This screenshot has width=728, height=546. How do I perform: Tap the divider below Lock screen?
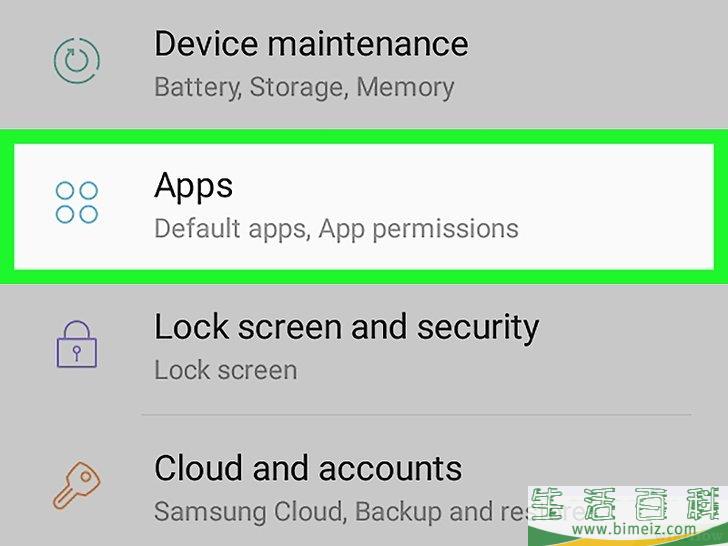[416, 414]
